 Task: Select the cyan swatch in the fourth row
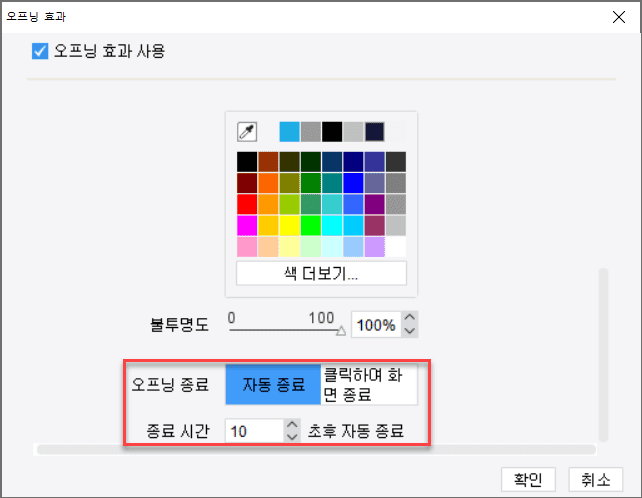click(x=332, y=226)
